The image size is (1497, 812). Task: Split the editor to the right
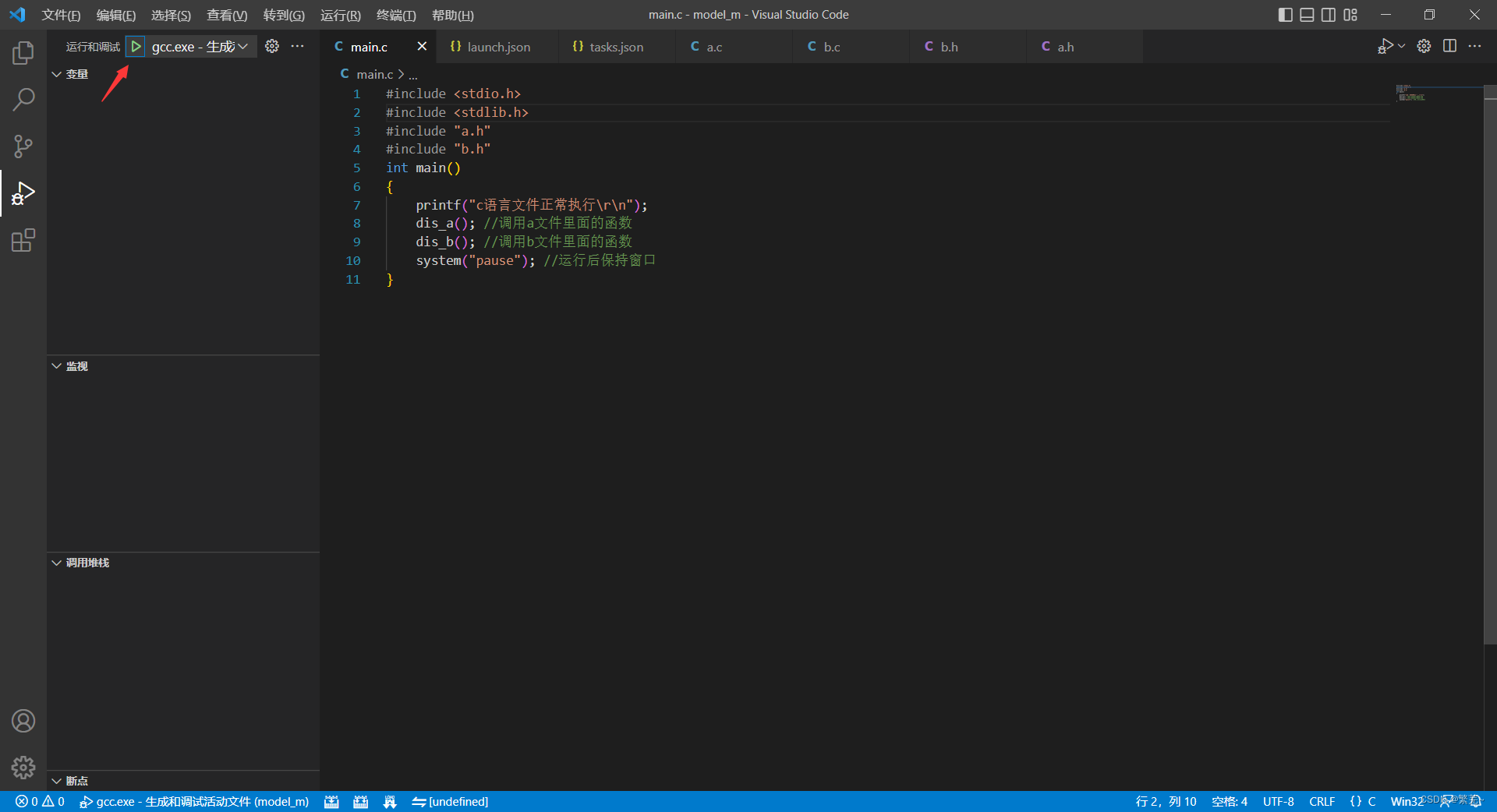[x=1449, y=46]
